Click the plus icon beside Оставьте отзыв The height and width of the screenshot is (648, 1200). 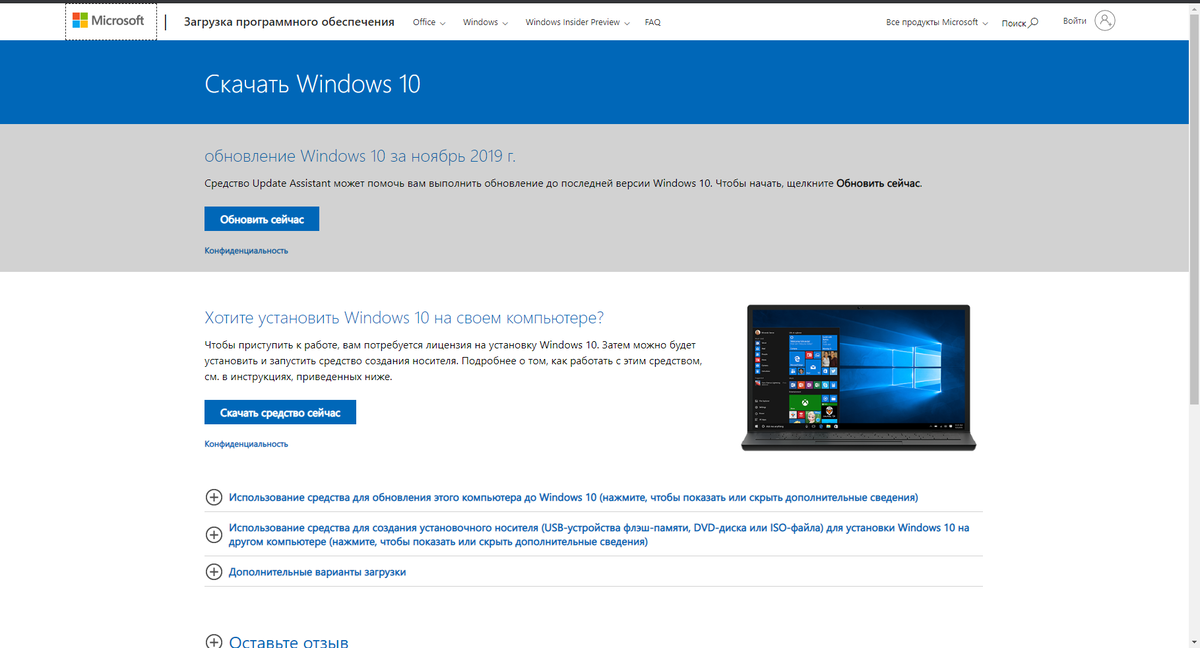click(214, 641)
